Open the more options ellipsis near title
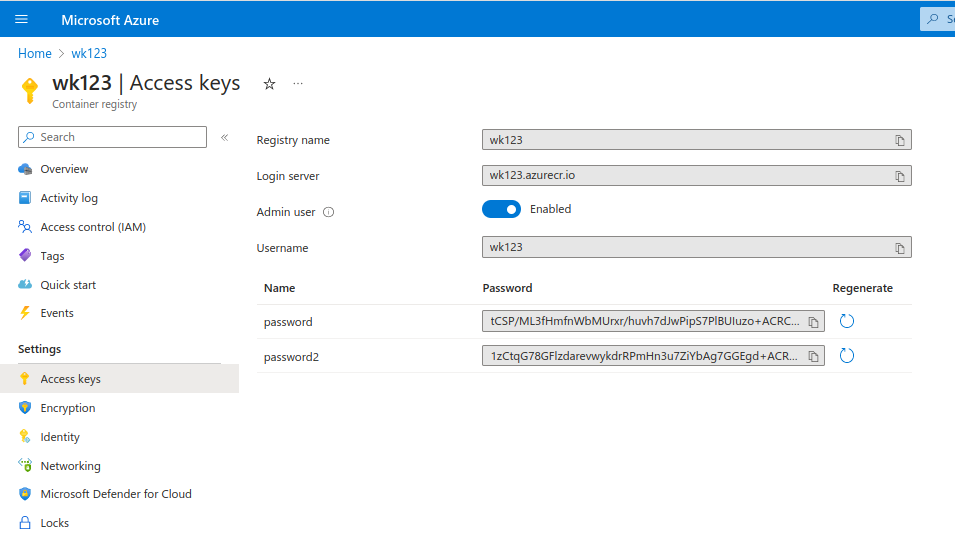The width and height of the screenshot is (955, 545). [298, 83]
